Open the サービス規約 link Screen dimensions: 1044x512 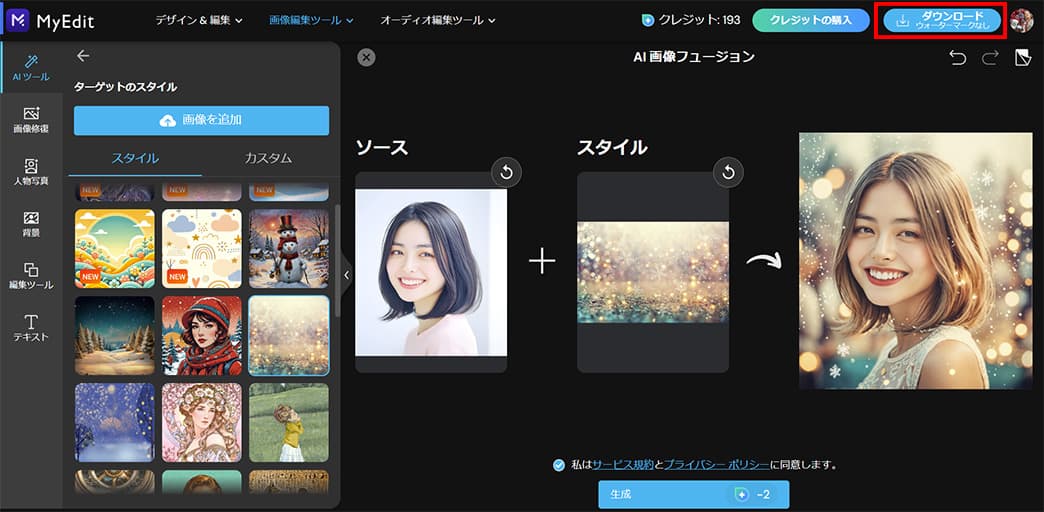coord(623,465)
